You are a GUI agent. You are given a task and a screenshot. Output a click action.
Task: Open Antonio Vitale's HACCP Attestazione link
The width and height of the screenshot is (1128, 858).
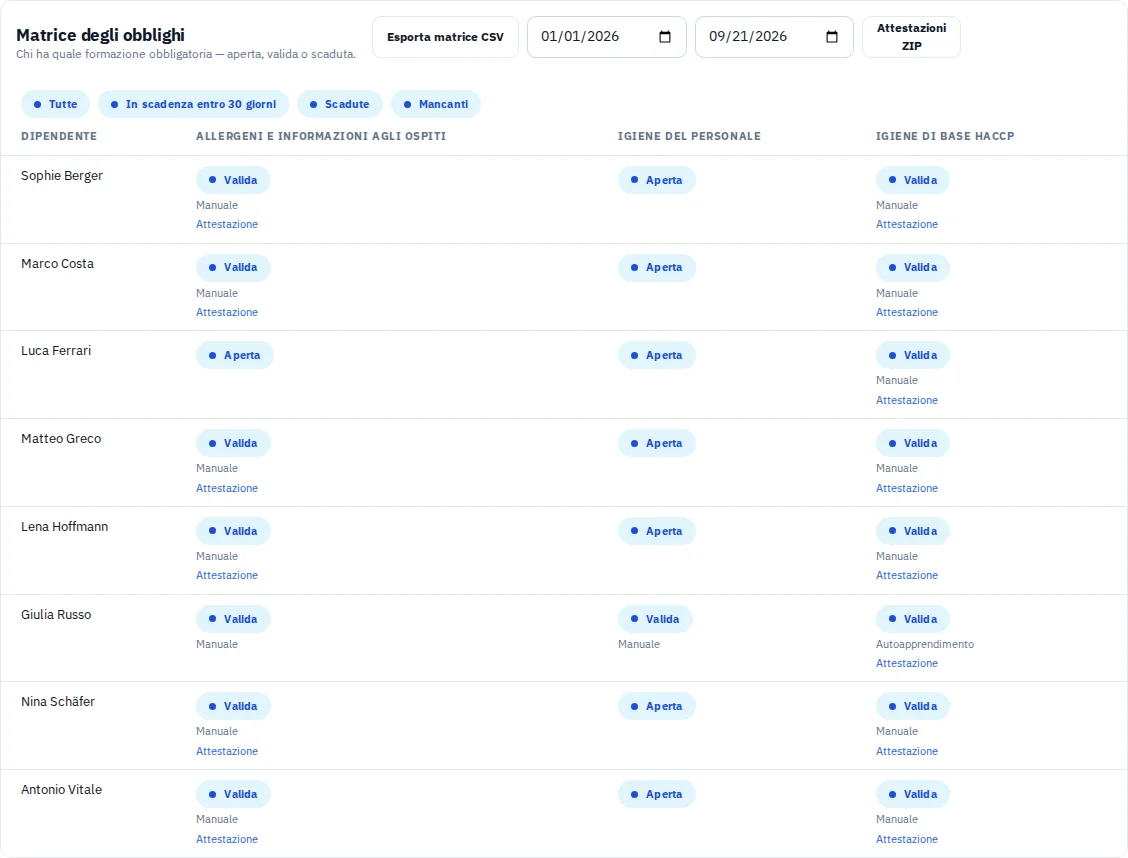906,839
